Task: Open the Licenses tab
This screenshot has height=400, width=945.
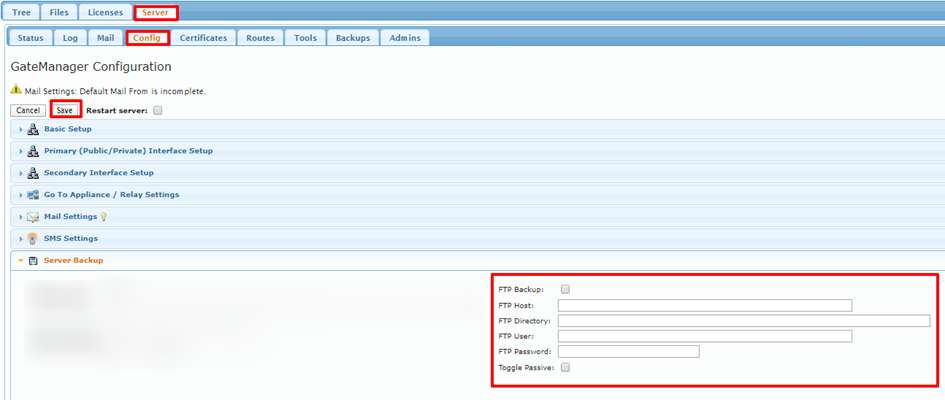Action: [x=105, y=12]
